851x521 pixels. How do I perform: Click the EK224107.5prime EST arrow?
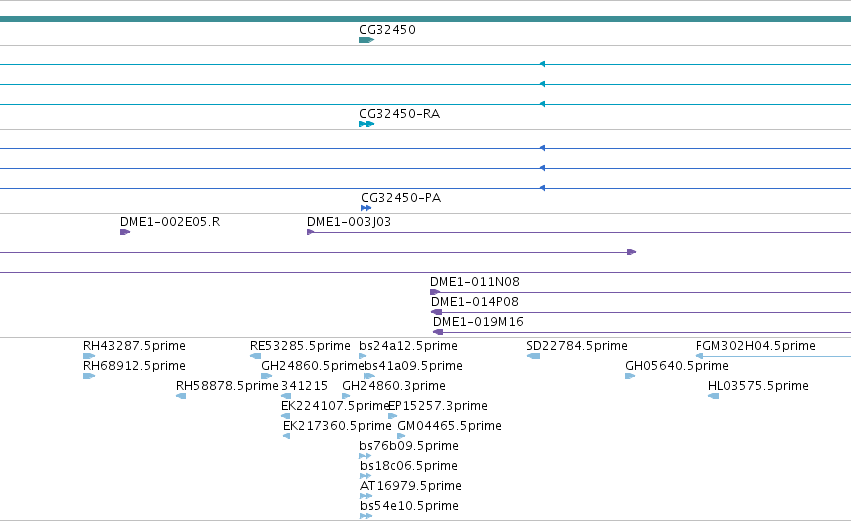pyautogui.click(x=285, y=417)
